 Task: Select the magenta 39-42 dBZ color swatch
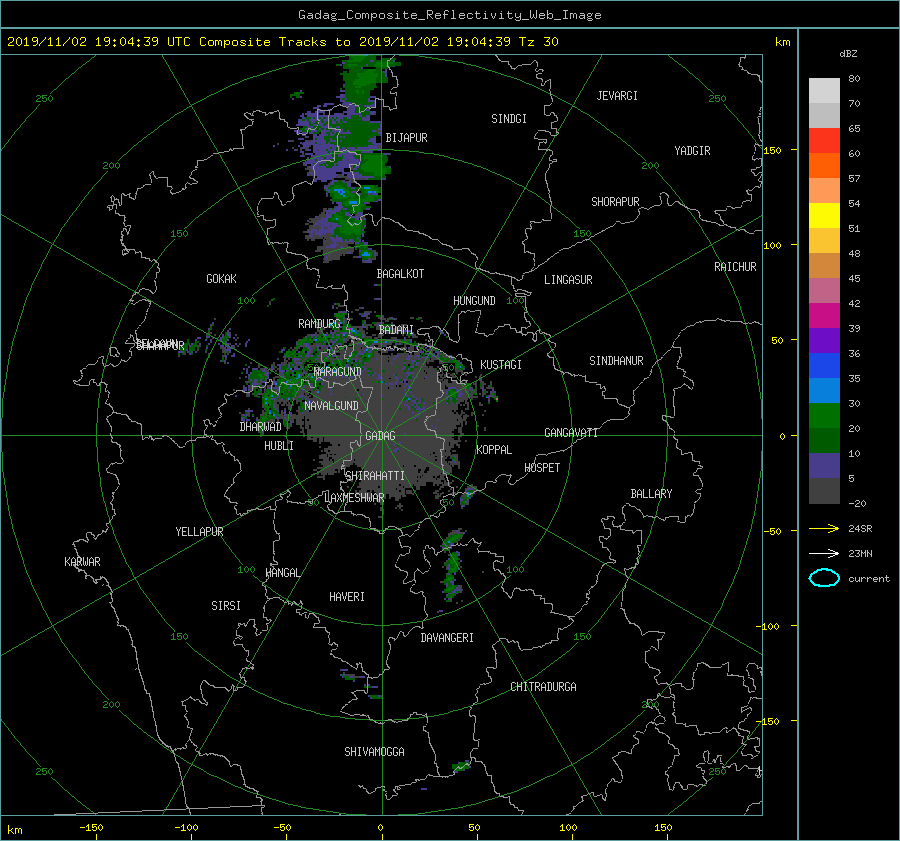pos(824,316)
